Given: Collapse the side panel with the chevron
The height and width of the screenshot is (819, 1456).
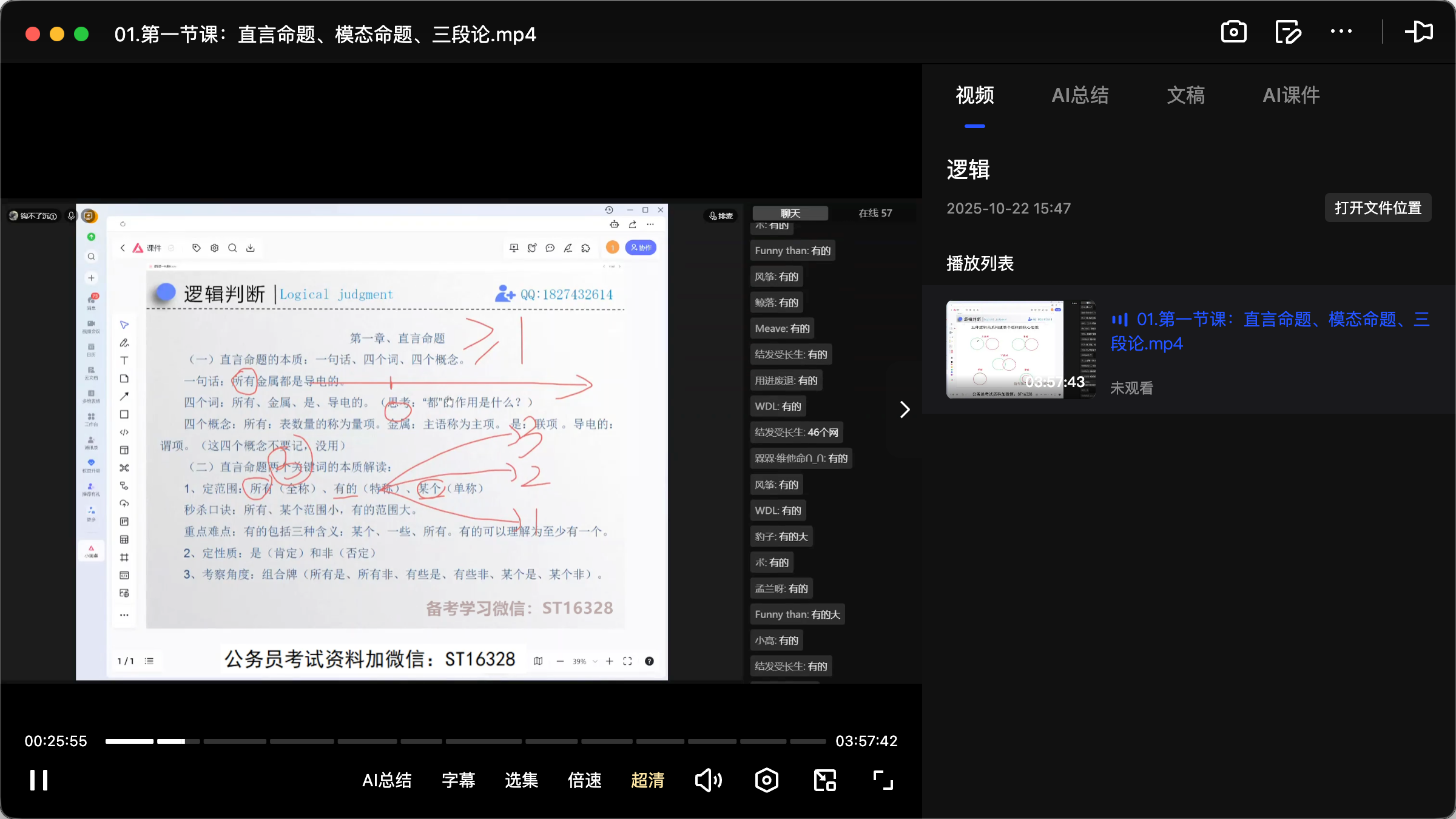Looking at the screenshot, I should pyautogui.click(x=905, y=409).
